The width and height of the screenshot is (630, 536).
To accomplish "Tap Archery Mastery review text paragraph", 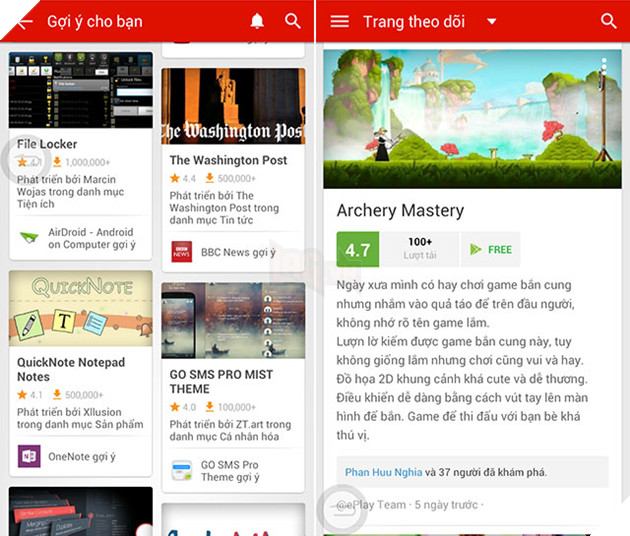I will point(462,360).
